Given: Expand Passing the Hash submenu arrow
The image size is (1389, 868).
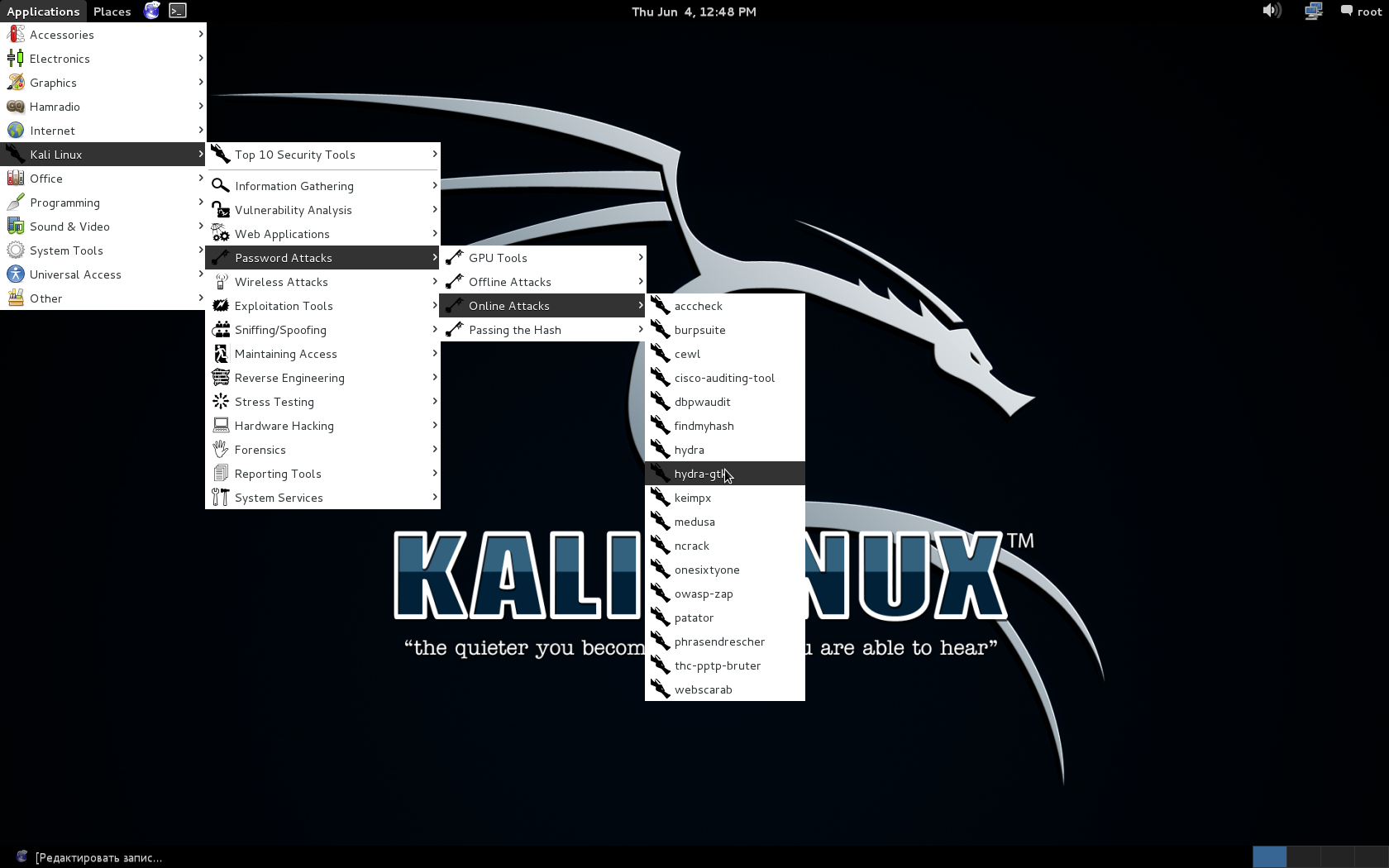Looking at the screenshot, I should click(641, 329).
